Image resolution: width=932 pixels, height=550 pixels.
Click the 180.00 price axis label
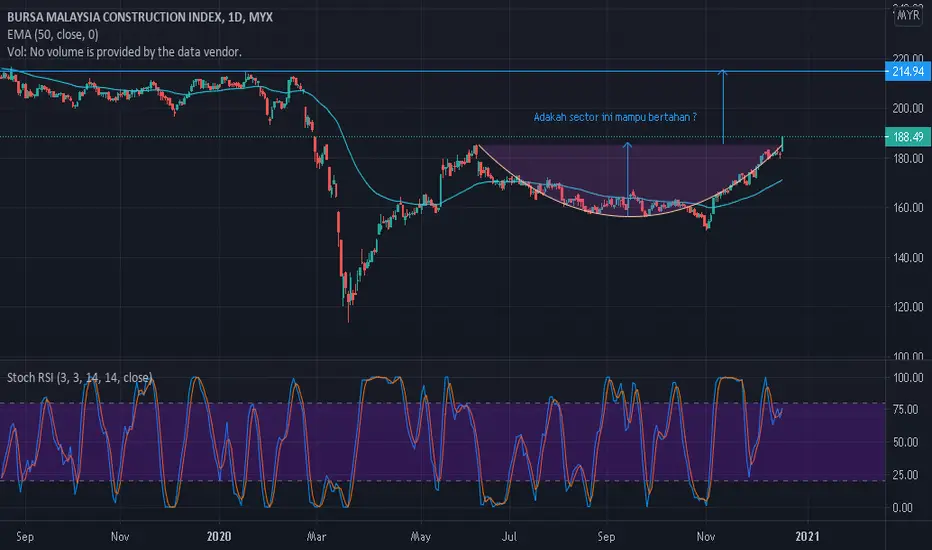tap(908, 158)
